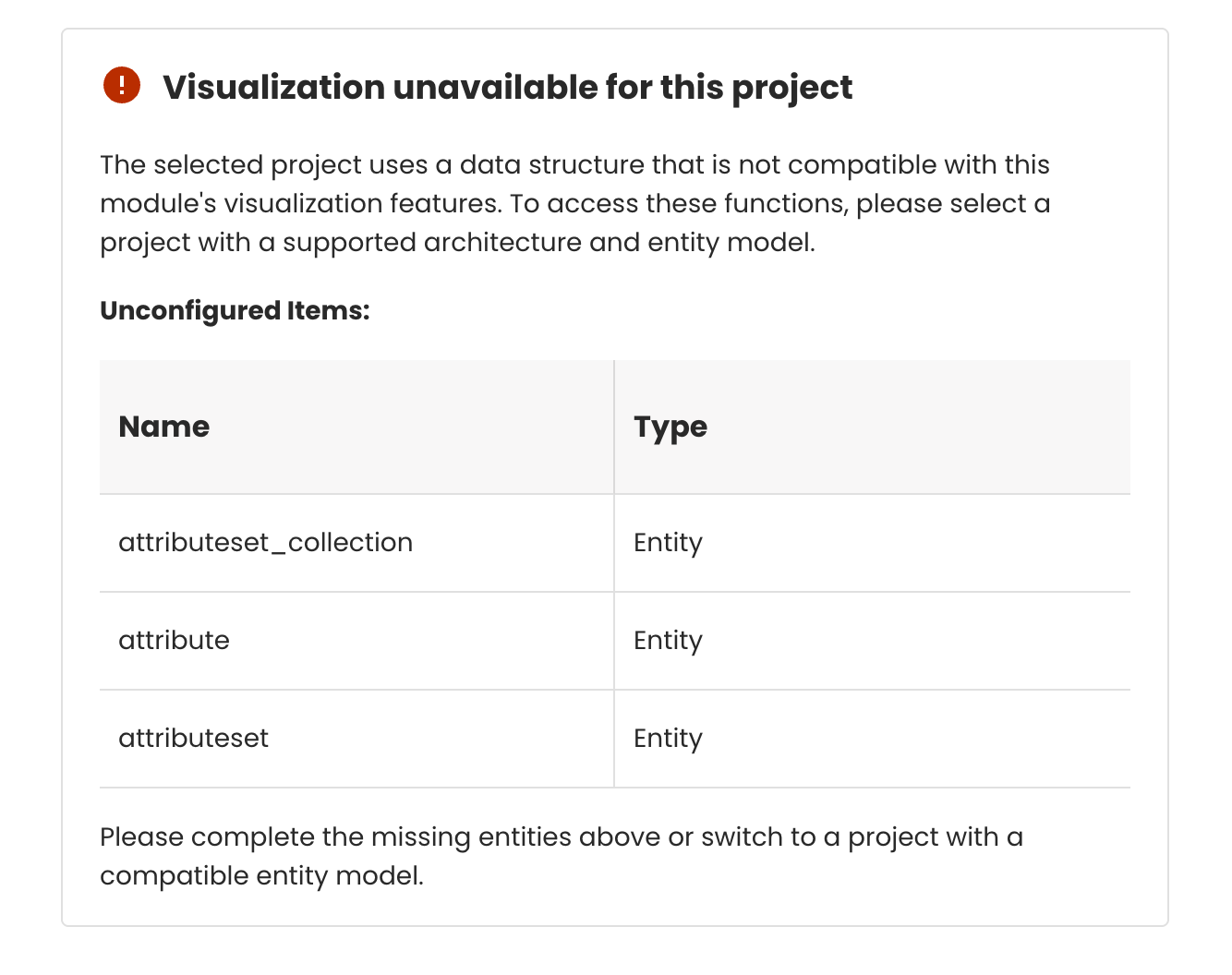Viewport: 1232px width, 975px height.
Task: Select the attributeset name cell
Action: click(x=193, y=739)
